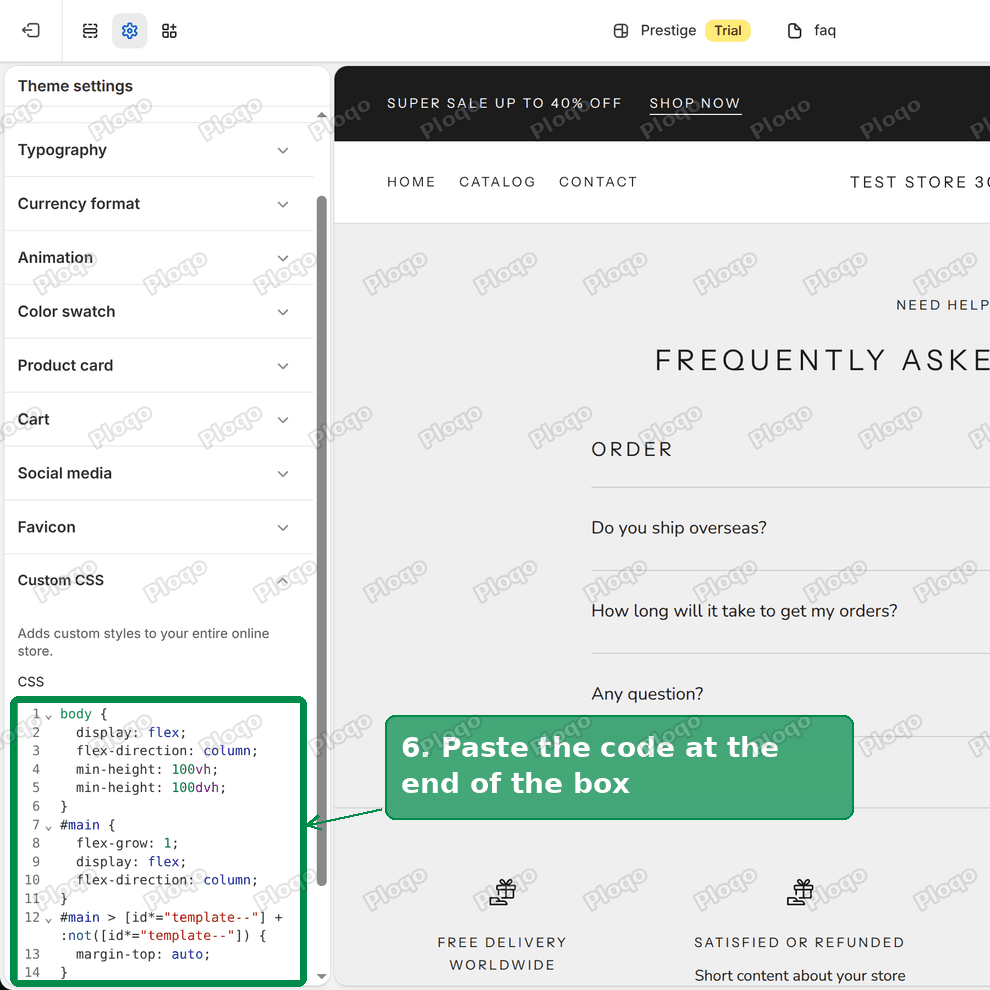
Task: Click the Prestige theme layout icon
Action: pyautogui.click(x=621, y=30)
